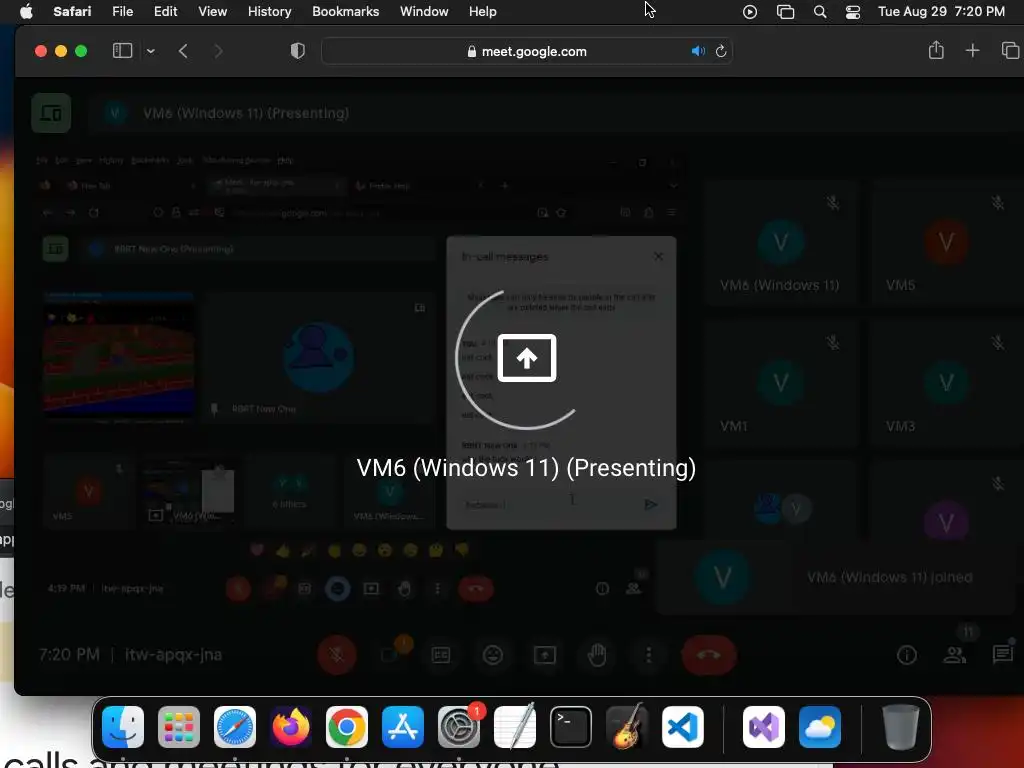1024x768 pixels.
Task: Open a new Safari tab
Action: [x=972, y=50]
